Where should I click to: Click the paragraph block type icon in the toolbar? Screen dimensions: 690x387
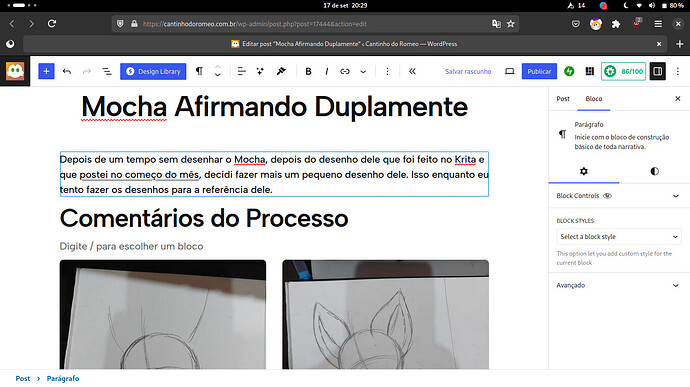[x=199, y=71]
